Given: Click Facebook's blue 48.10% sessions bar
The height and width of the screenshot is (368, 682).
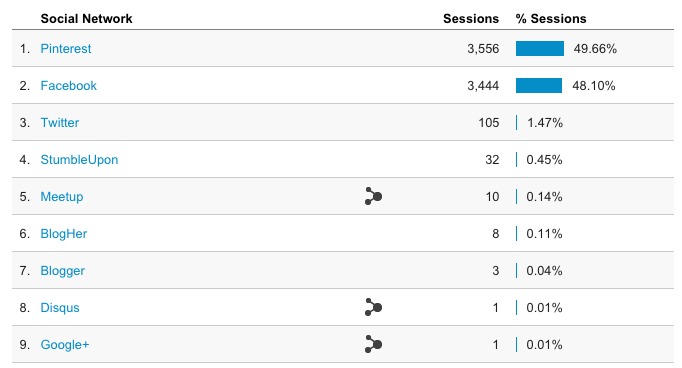Looking at the screenshot, I should [x=539, y=85].
